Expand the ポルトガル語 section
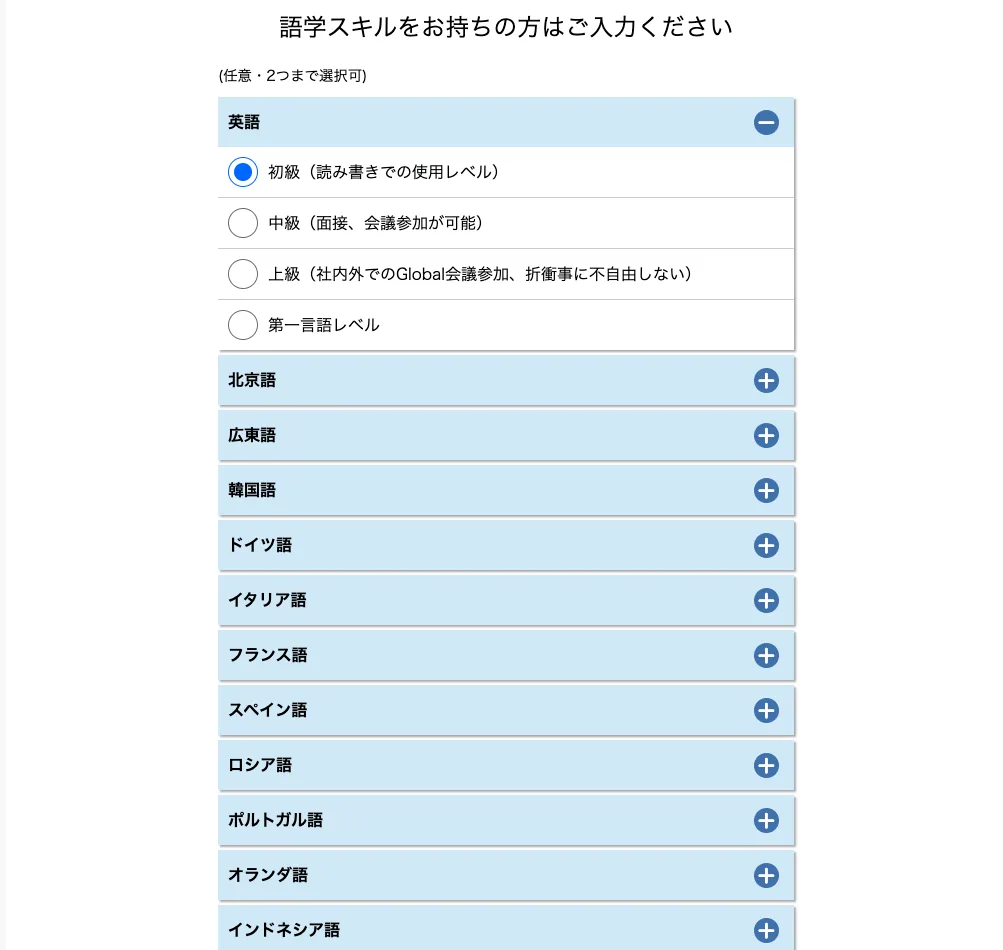 point(506,820)
